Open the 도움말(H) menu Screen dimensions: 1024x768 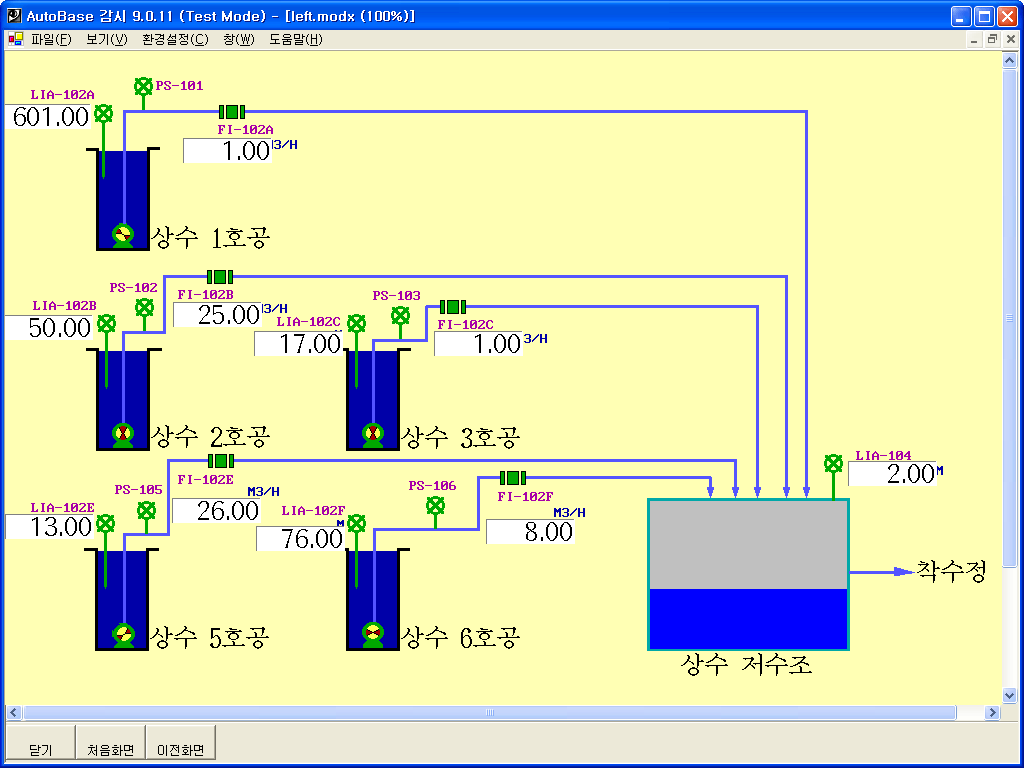point(295,40)
